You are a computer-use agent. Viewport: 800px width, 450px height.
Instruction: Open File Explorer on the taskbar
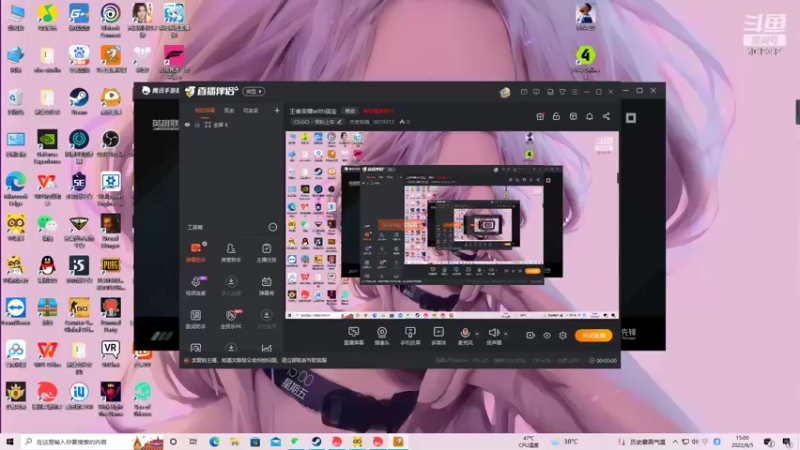[x=235, y=441]
